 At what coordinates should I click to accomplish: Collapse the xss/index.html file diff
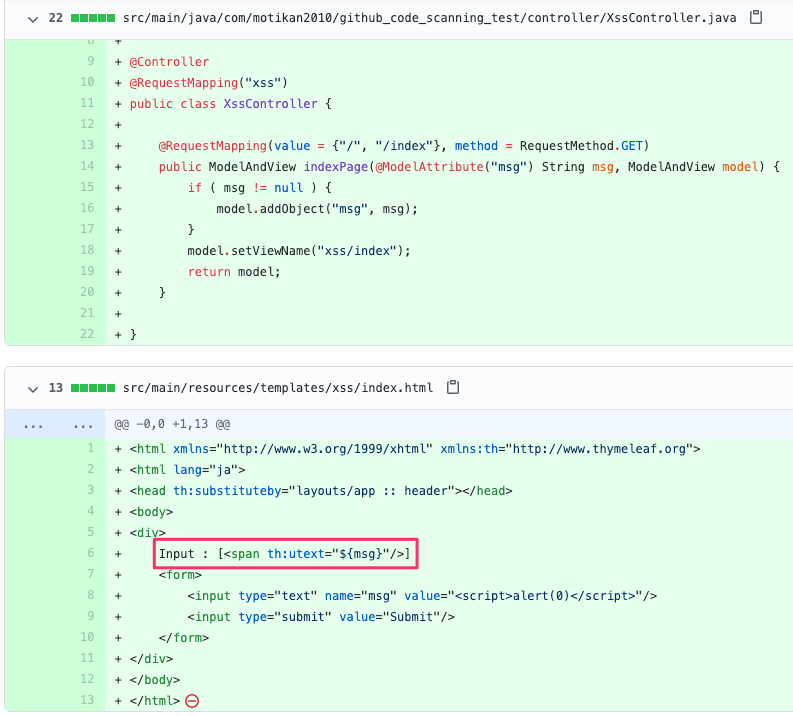33,389
